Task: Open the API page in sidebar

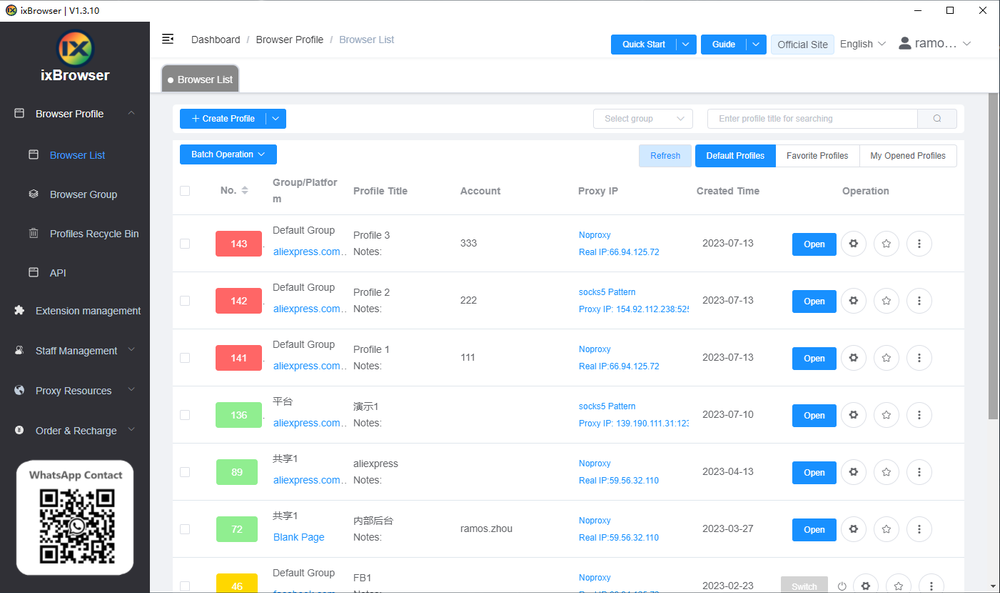Action: [57, 273]
